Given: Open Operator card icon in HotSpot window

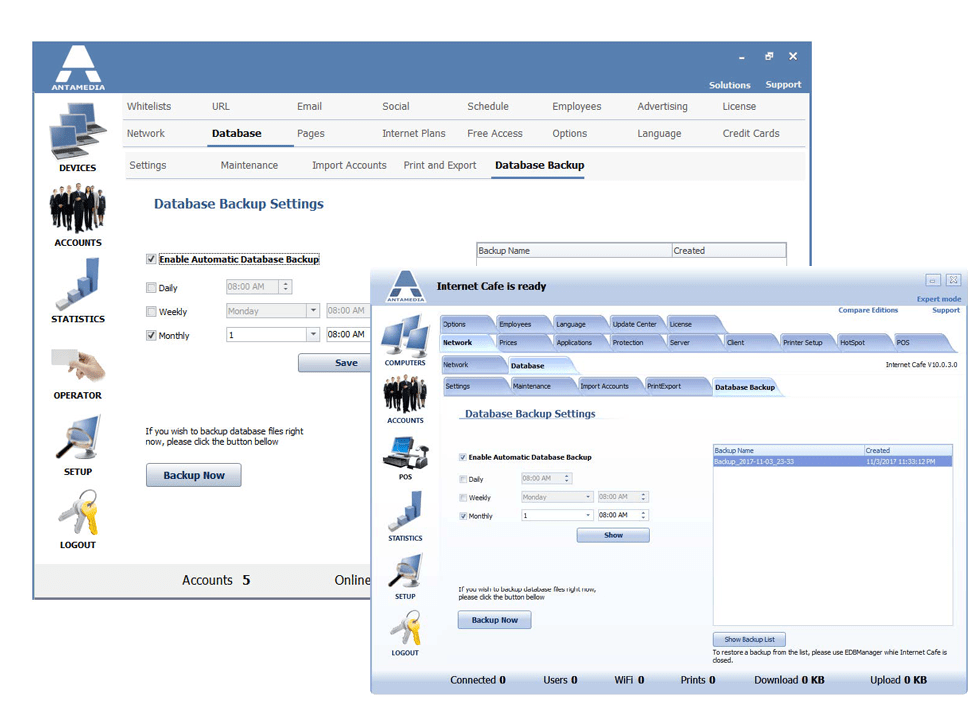Looking at the screenshot, I should [77, 364].
